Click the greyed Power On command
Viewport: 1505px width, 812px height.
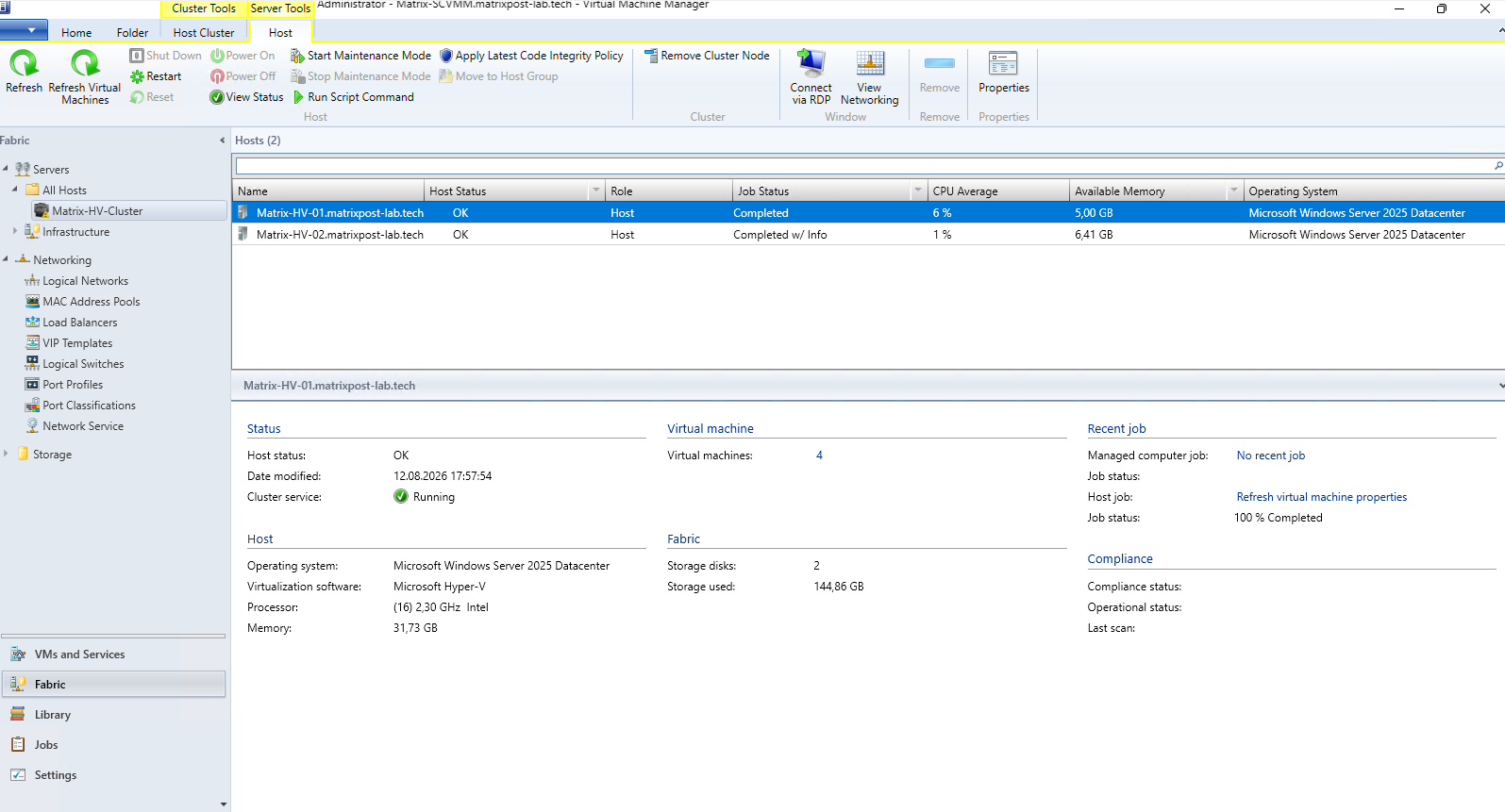pyautogui.click(x=242, y=56)
